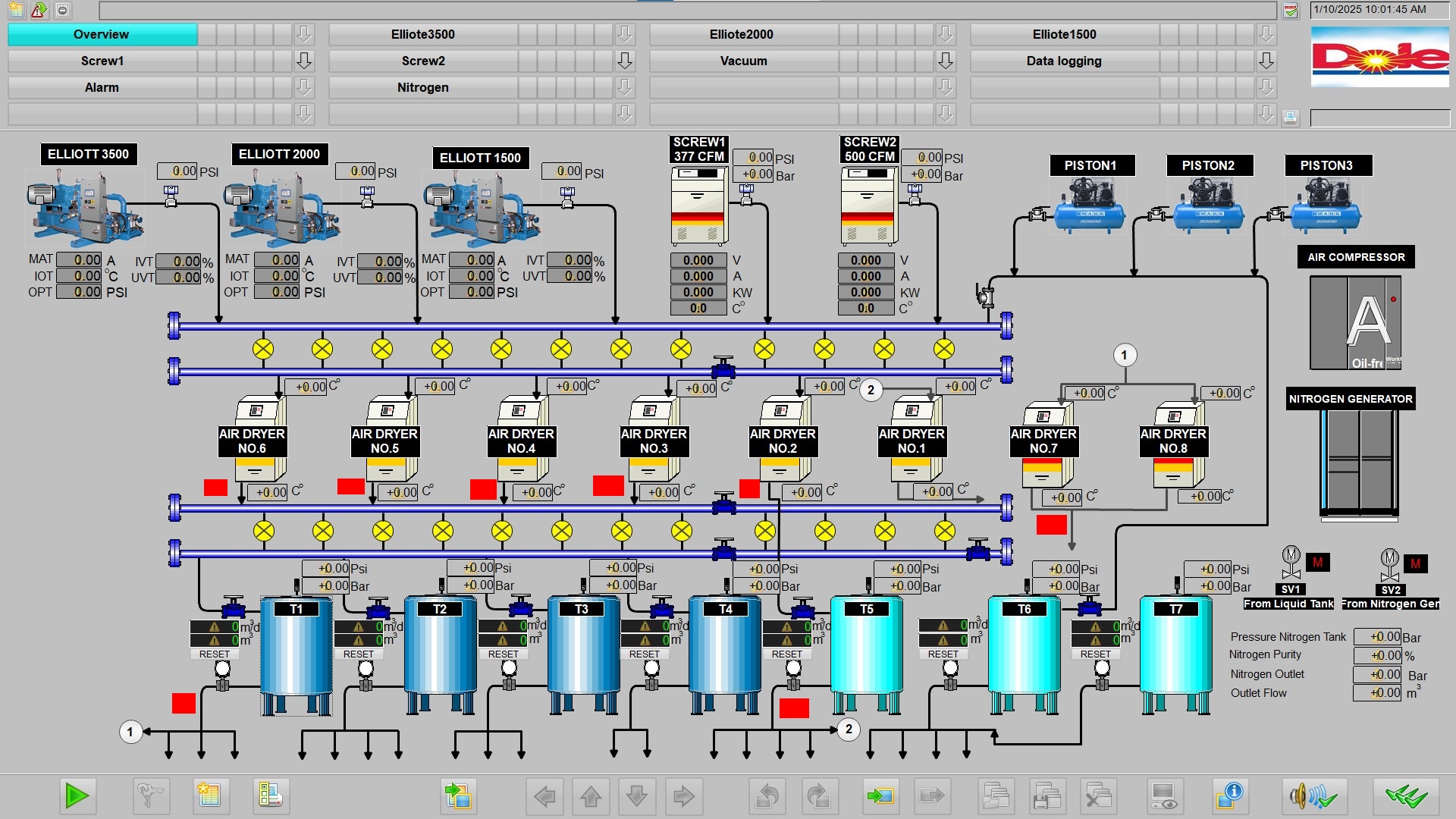Open the Elliote3500 screen tab
This screenshot has height=819, width=1456.
[x=422, y=34]
